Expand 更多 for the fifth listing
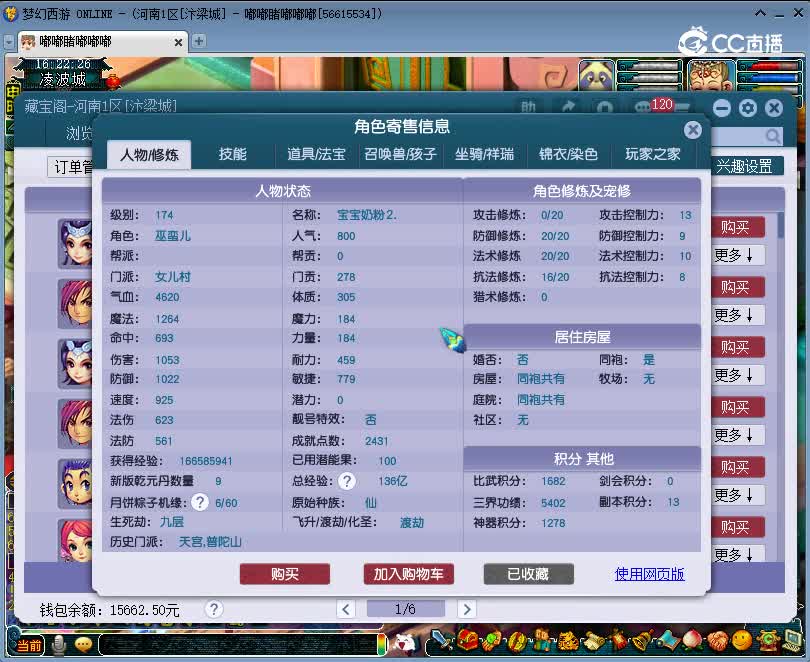Viewport: 810px width, 662px height. tap(738, 495)
